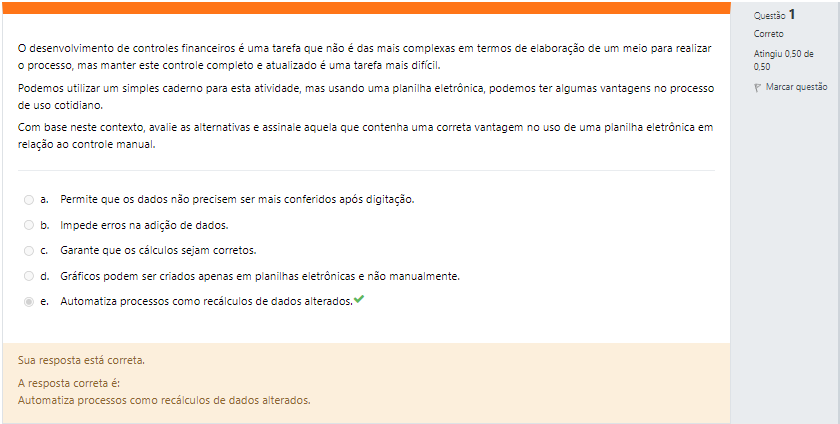This screenshot has width=840, height=424.
Task: Click the paragraph starting 'Podemos utilizar um simples caderno'
Action: [x=366, y=96]
